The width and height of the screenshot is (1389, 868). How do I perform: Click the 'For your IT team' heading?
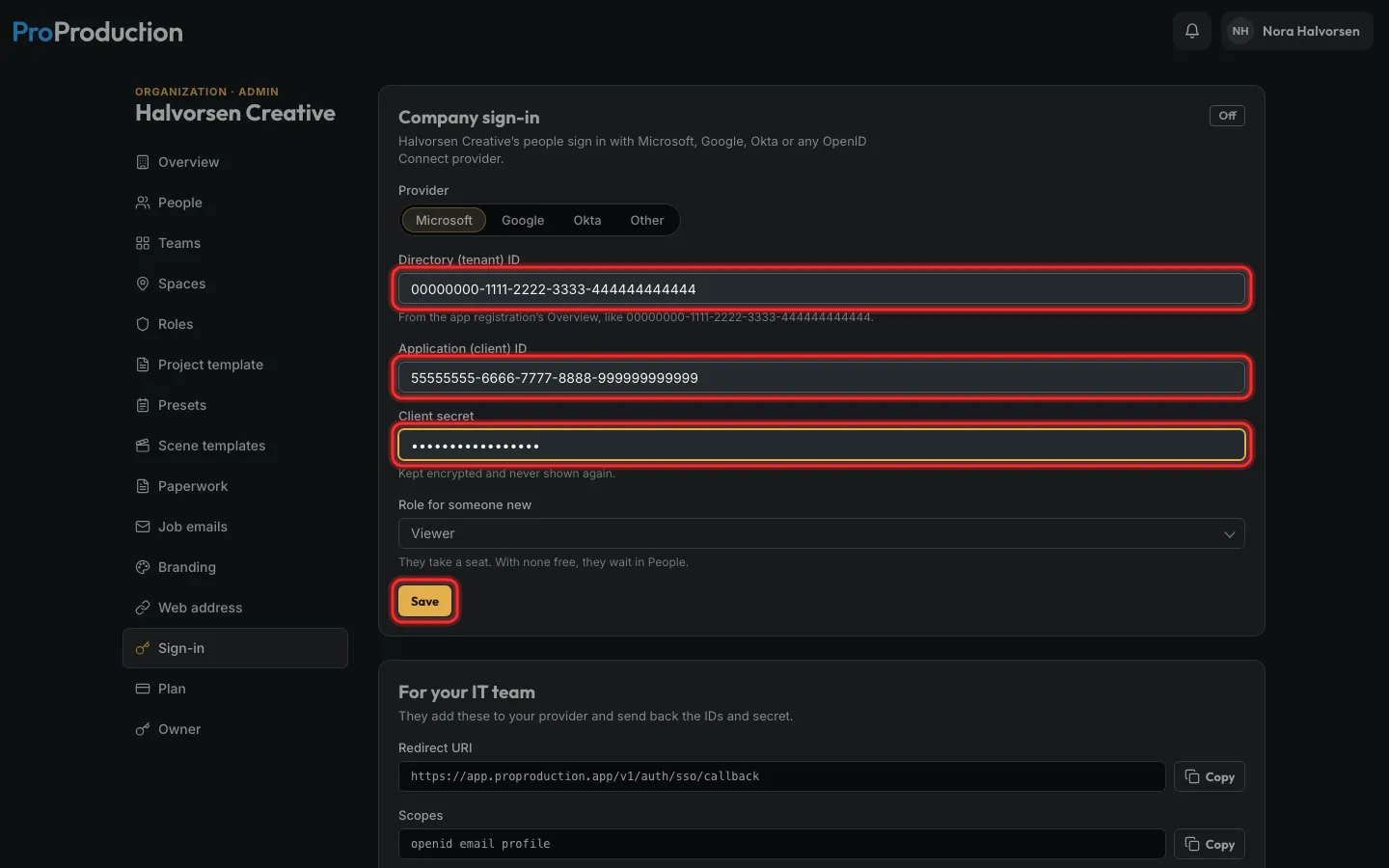click(467, 692)
